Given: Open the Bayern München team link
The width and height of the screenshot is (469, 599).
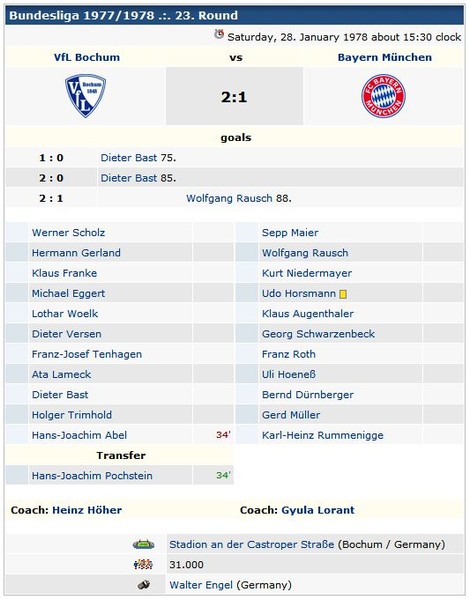Looking at the screenshot, I should click(x=385, y=57).
